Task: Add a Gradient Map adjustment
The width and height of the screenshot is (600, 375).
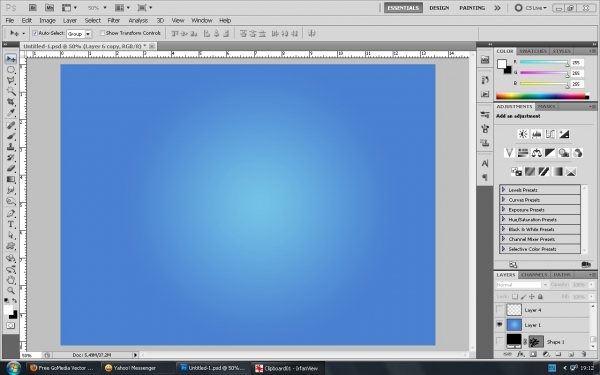Action: [x=558, y=172]
